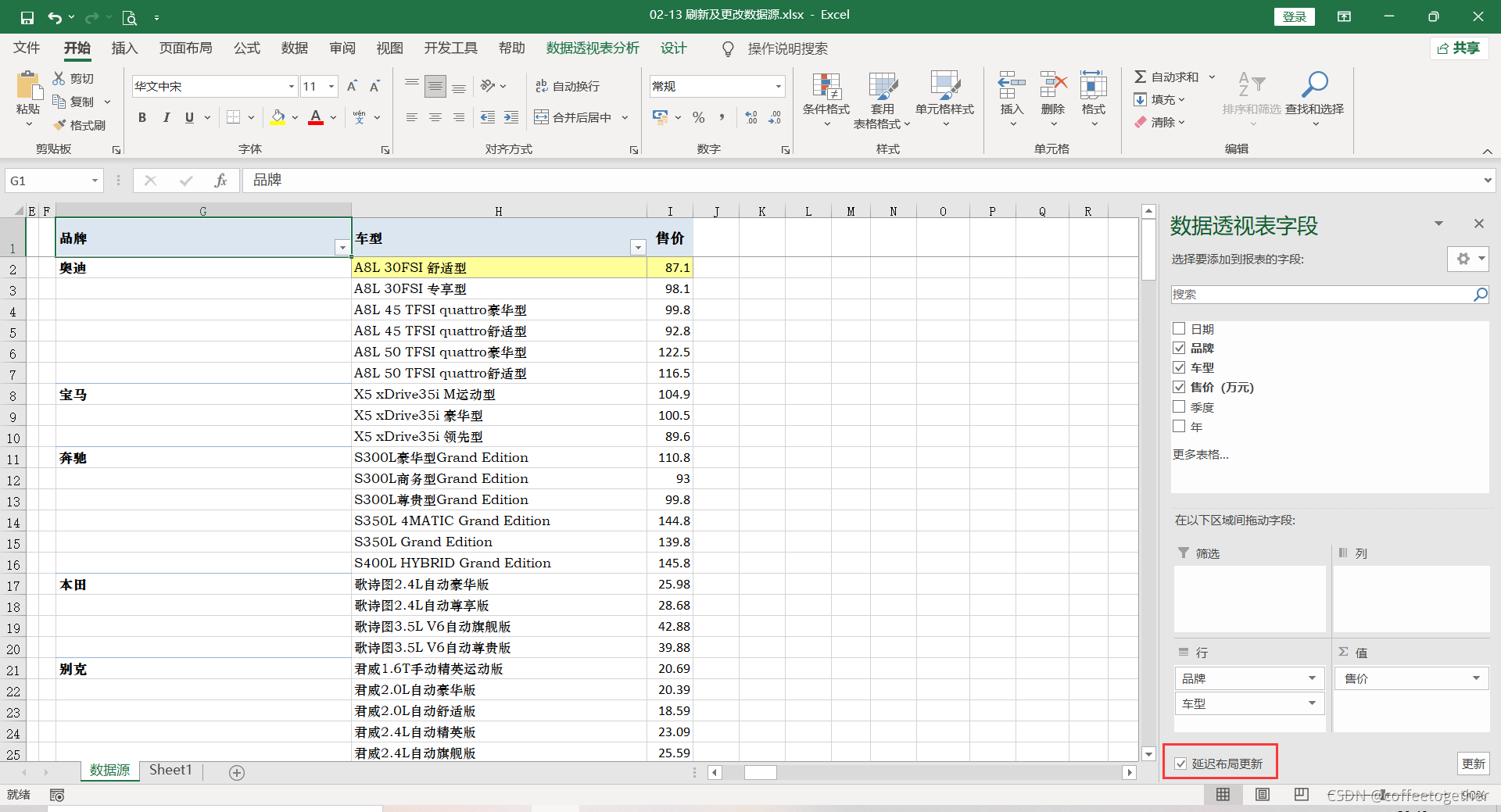The width and height of the screenshot is (1501, 812).
Task: Switch to the 插入 ribbon tab
Action: click(x=124, y=48)
